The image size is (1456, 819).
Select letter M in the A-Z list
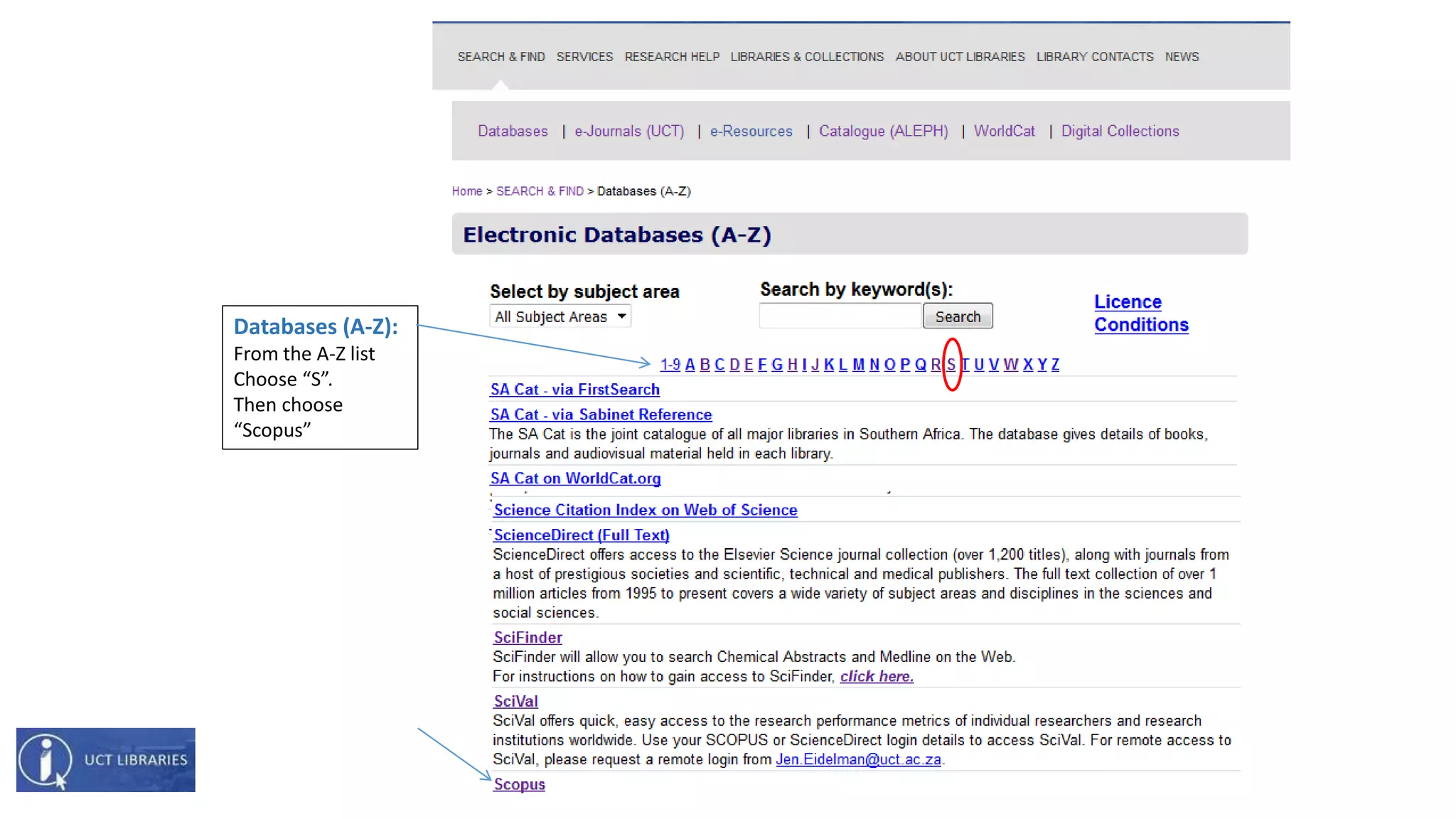coord(859,364)
